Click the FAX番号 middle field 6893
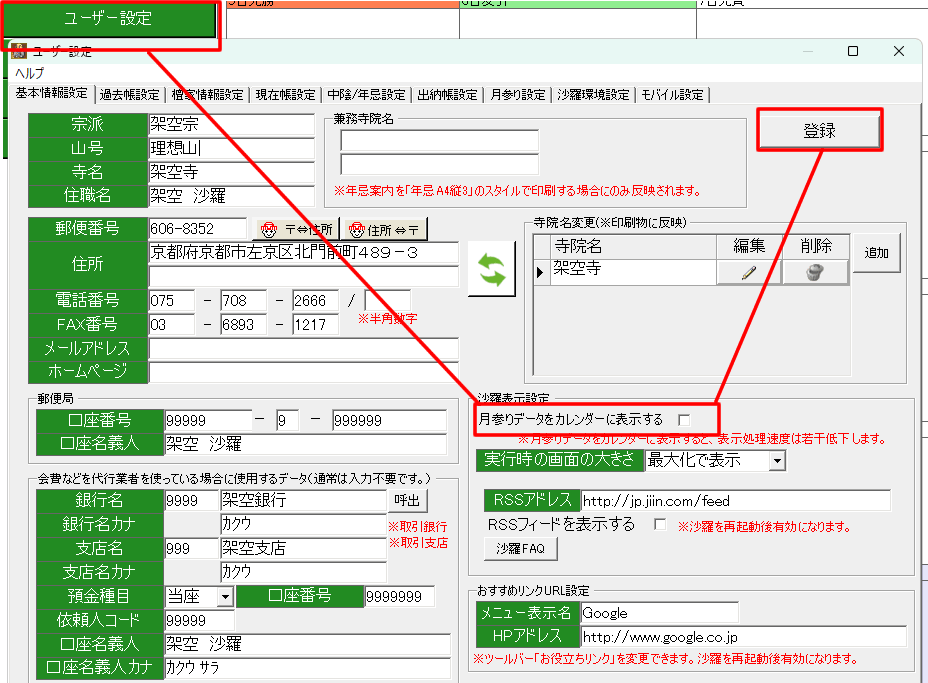Viewport: 928px width, 683px height. click(x=243, y=325)
